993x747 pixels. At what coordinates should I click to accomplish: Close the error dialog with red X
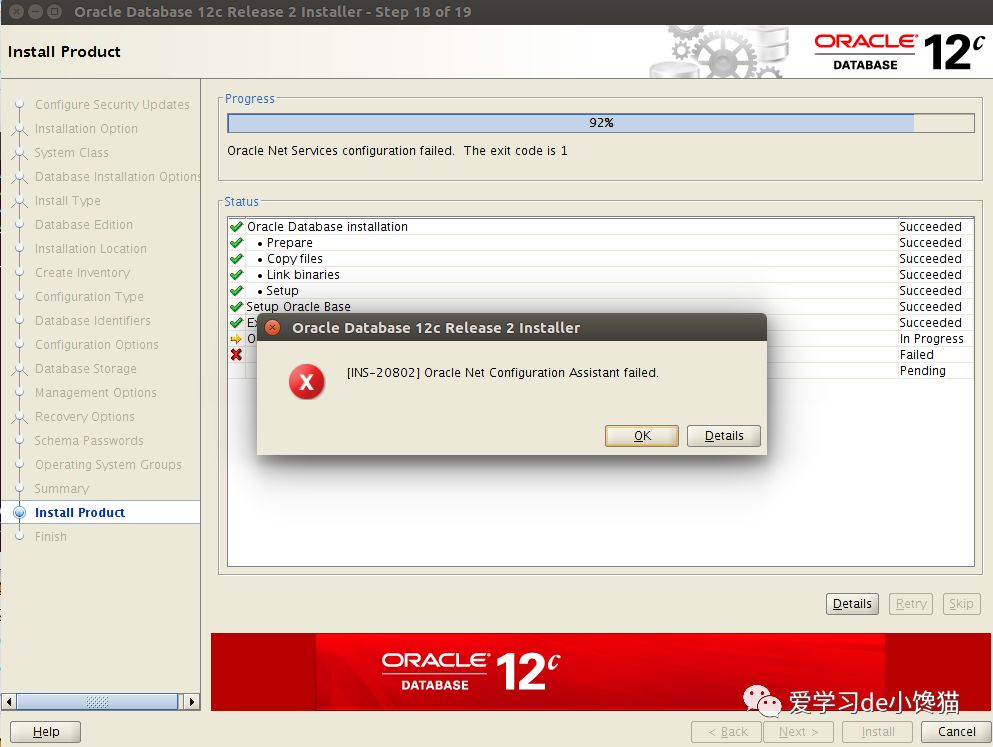pyautogui.click(x=273, y=327)
